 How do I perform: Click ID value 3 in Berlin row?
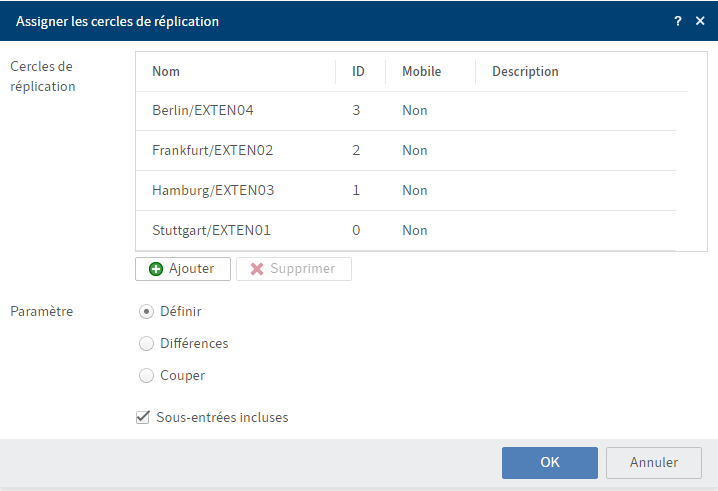tap(356, 110)
